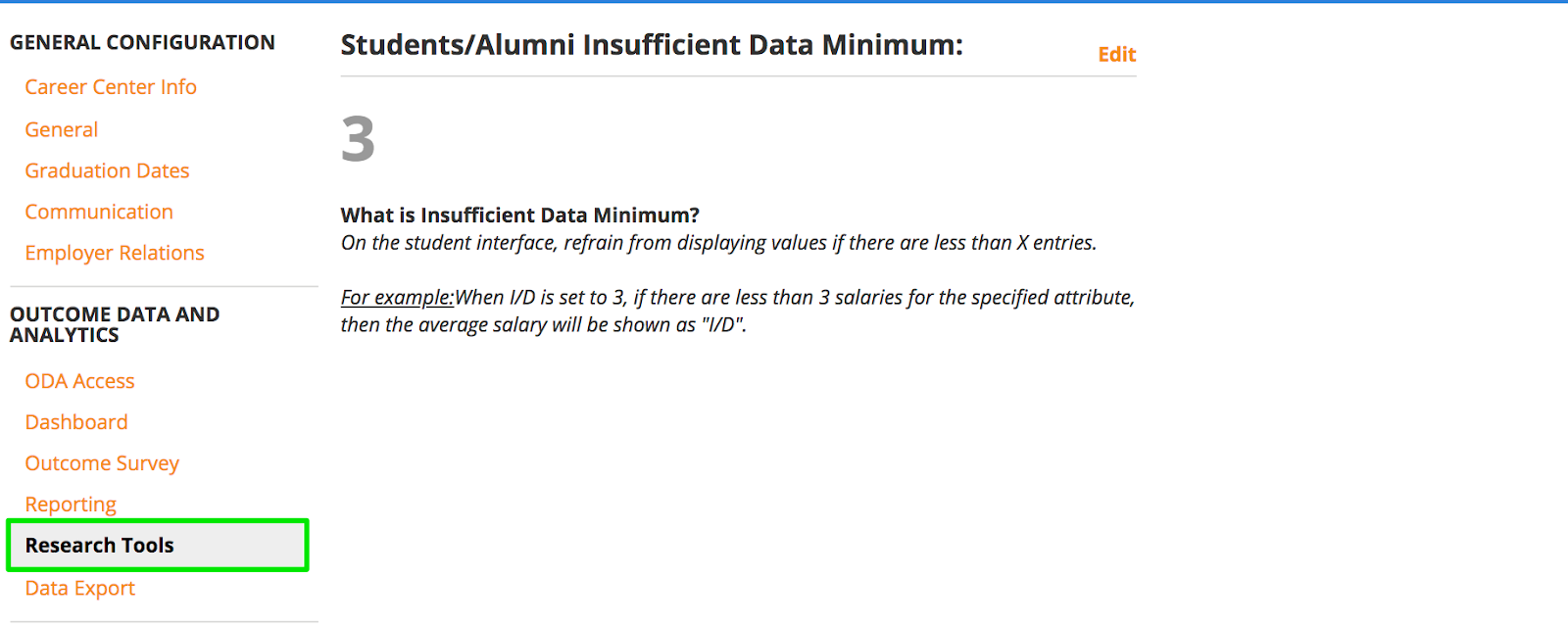Viewport: 1568px width, 626px height.
Task: Click the underlined 'For example:' text
Action: (397, 298)
